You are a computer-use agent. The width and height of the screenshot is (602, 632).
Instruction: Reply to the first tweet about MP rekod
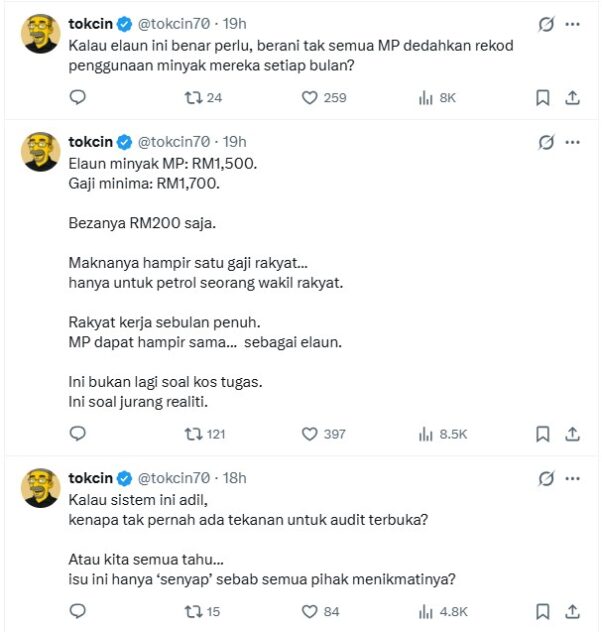tap(78, 97)
